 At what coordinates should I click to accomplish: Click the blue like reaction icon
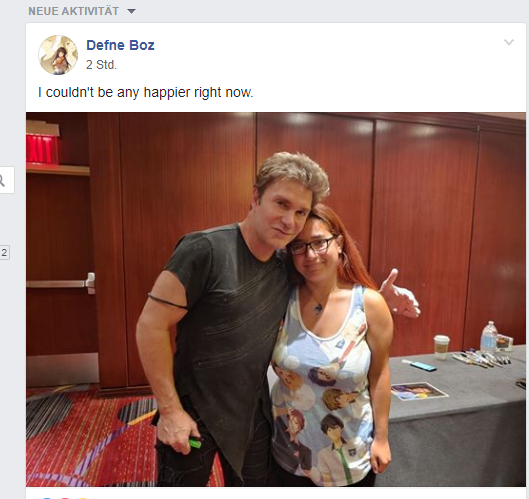click(47, 498)
